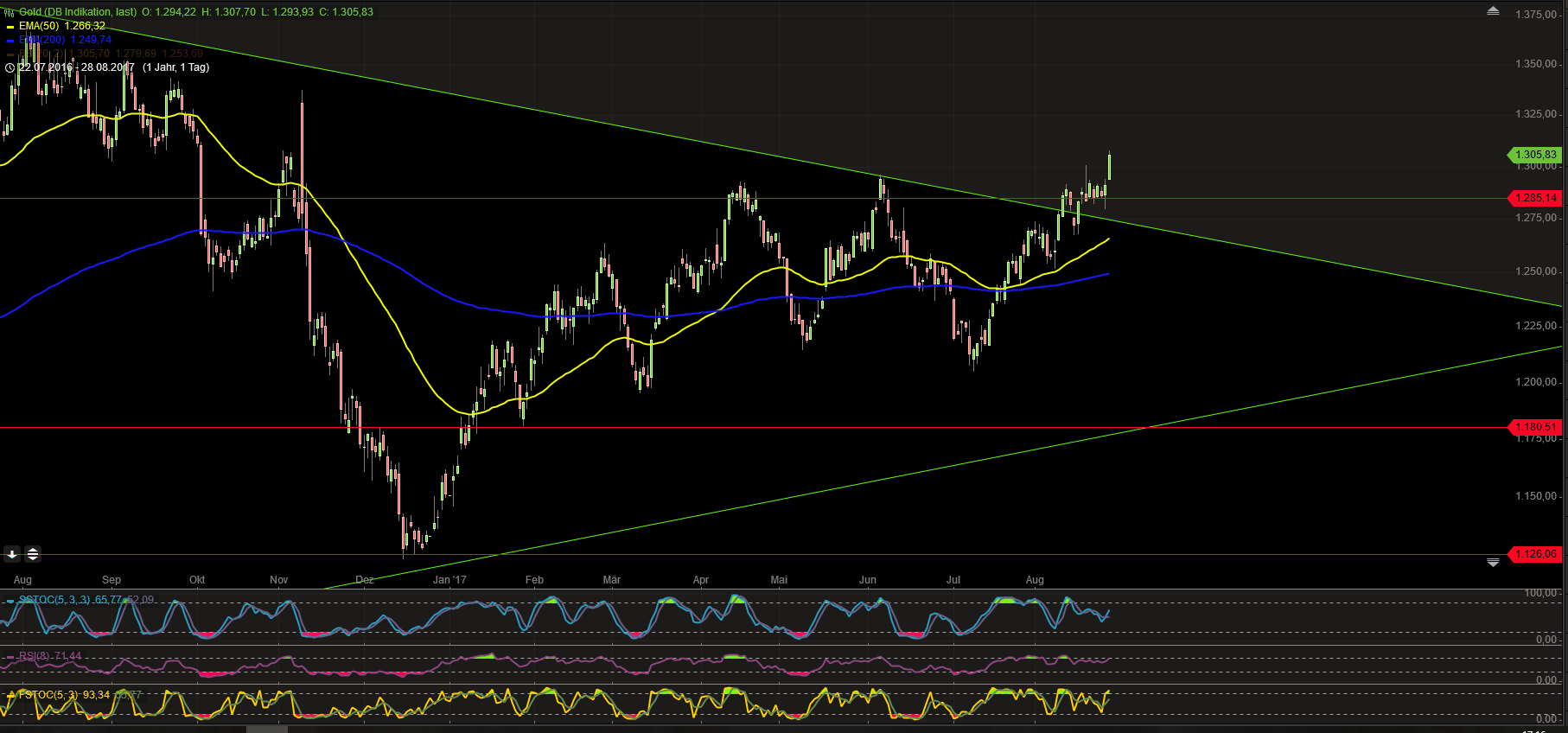The width and height of the screenshot is (1568, 733).
Task: Click the Gold (DB Indikation, last) title
Action: point(78,12)
